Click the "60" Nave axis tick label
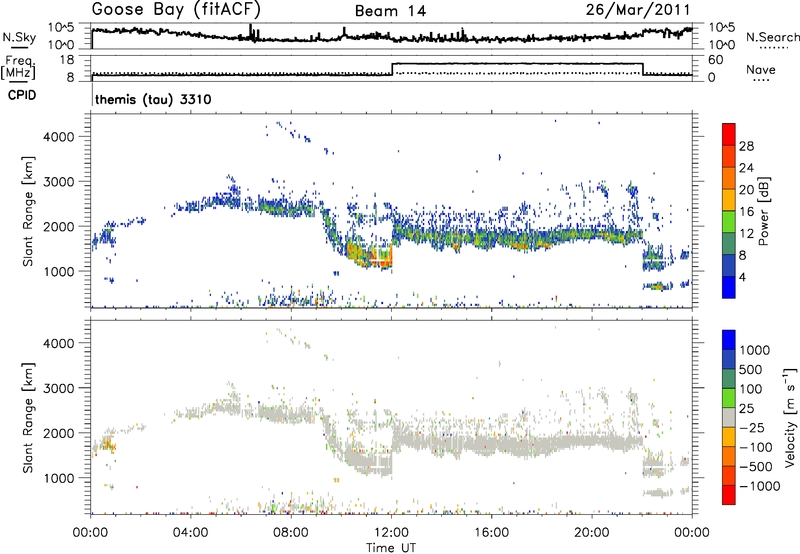The width and height of the screenshot is (800, 554). coord(715,60)
